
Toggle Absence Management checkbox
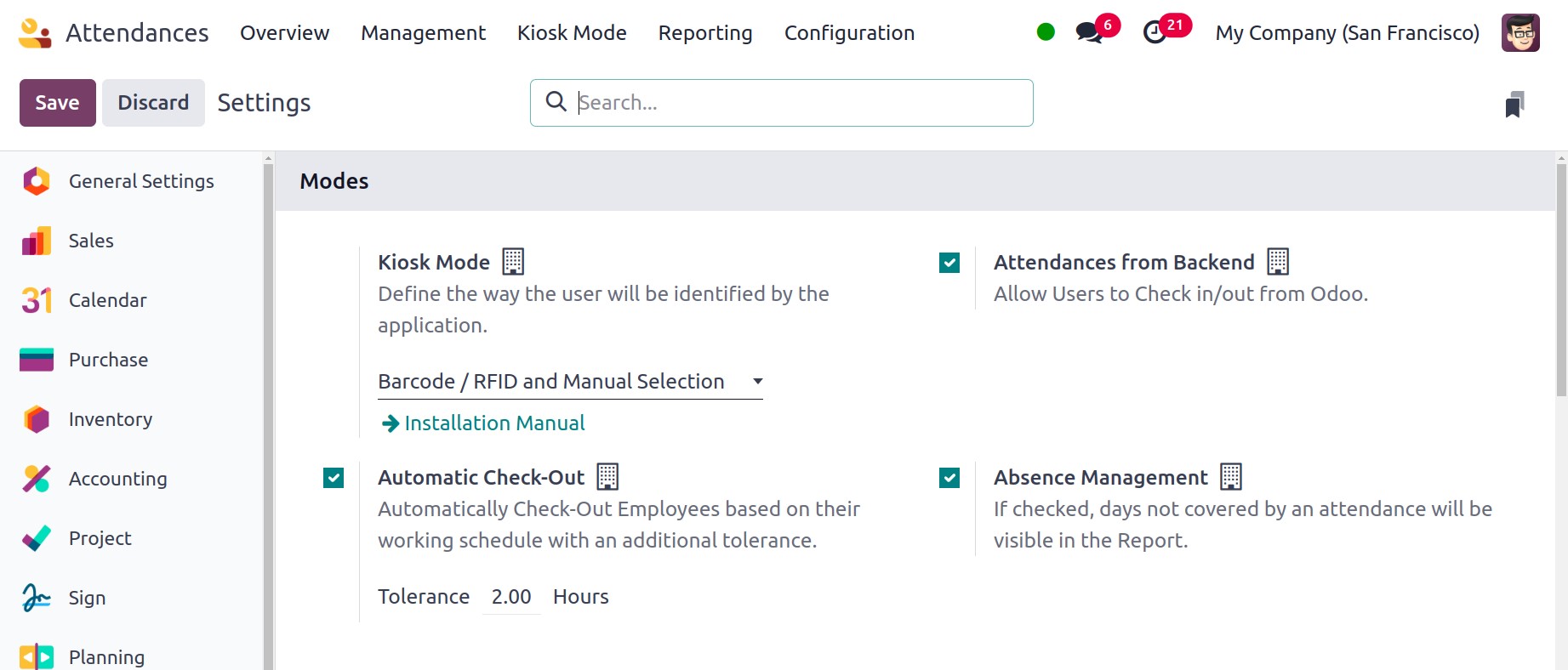949,478
